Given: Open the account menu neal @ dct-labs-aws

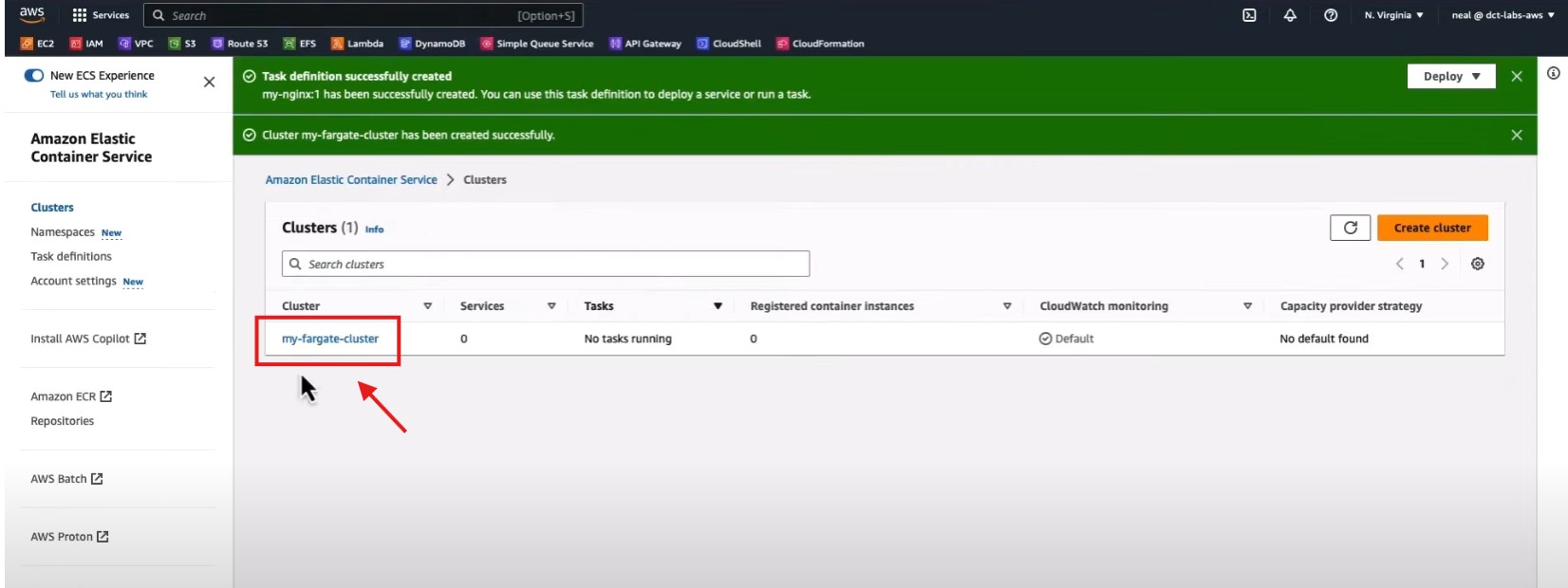Looking at the screenshot, I should click(1503, 15).
